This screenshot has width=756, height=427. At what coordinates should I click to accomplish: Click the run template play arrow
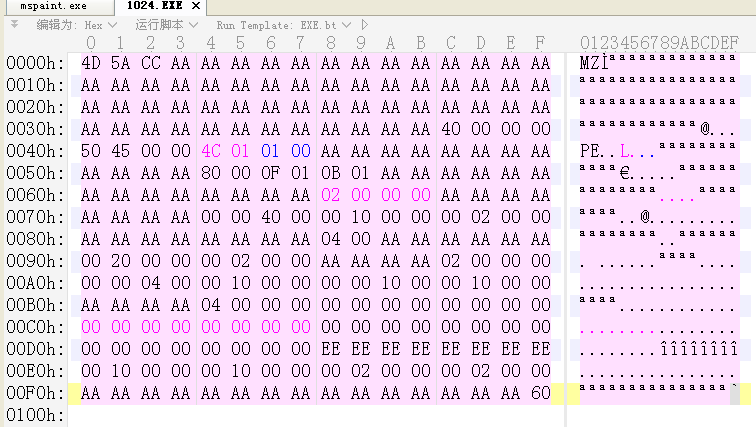tap(364, 25)
